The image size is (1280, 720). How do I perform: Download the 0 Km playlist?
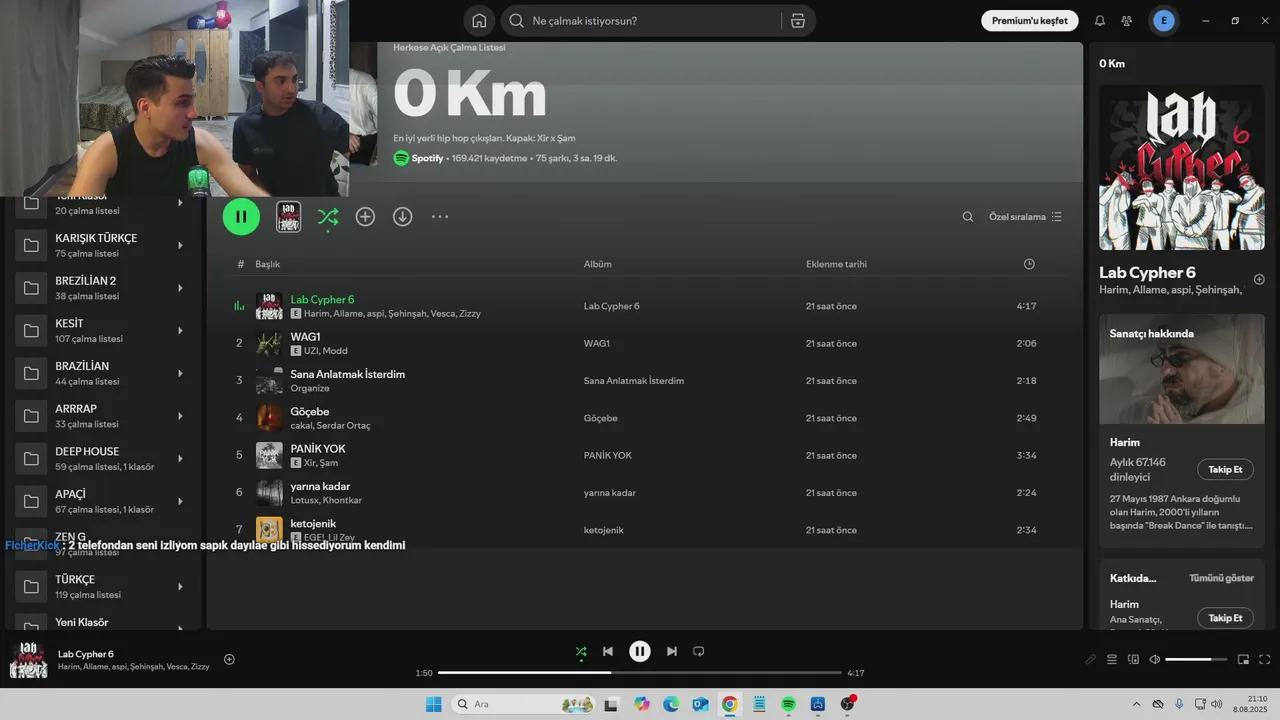pyautogui.click(x=402, y=216)
